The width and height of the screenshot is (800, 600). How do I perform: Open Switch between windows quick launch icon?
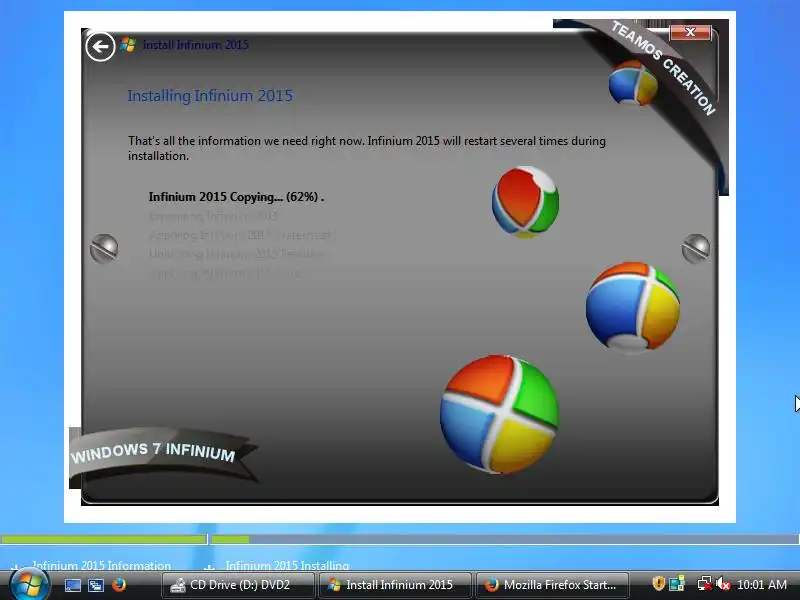[96, 585]
